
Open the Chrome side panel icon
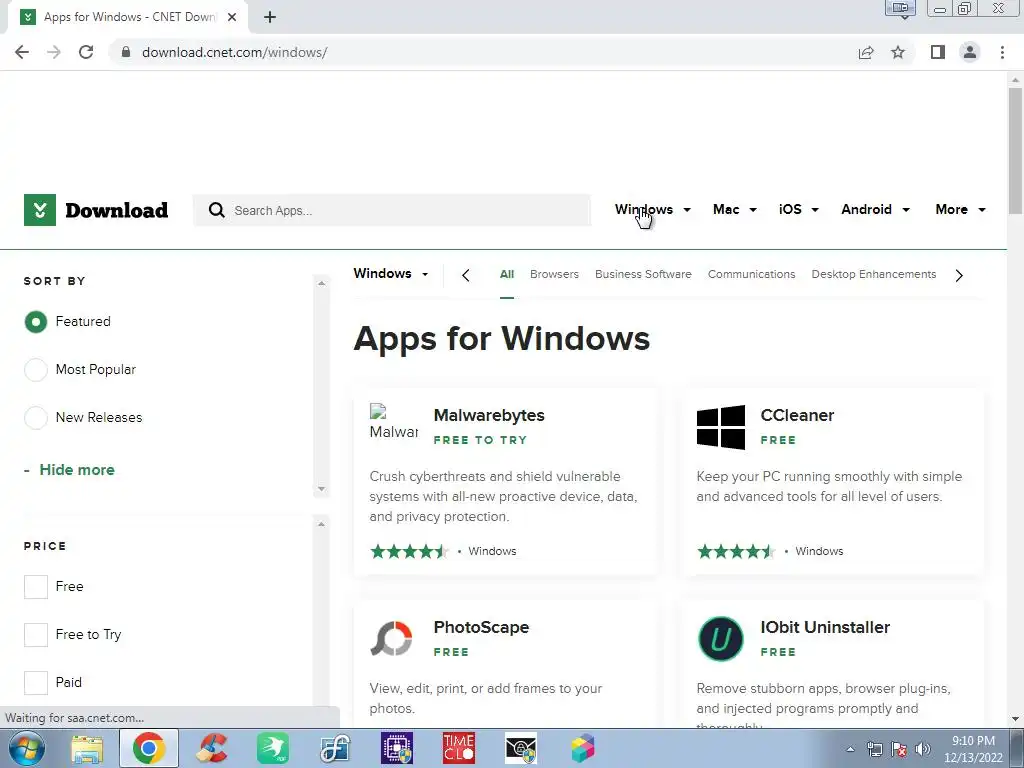938,52
